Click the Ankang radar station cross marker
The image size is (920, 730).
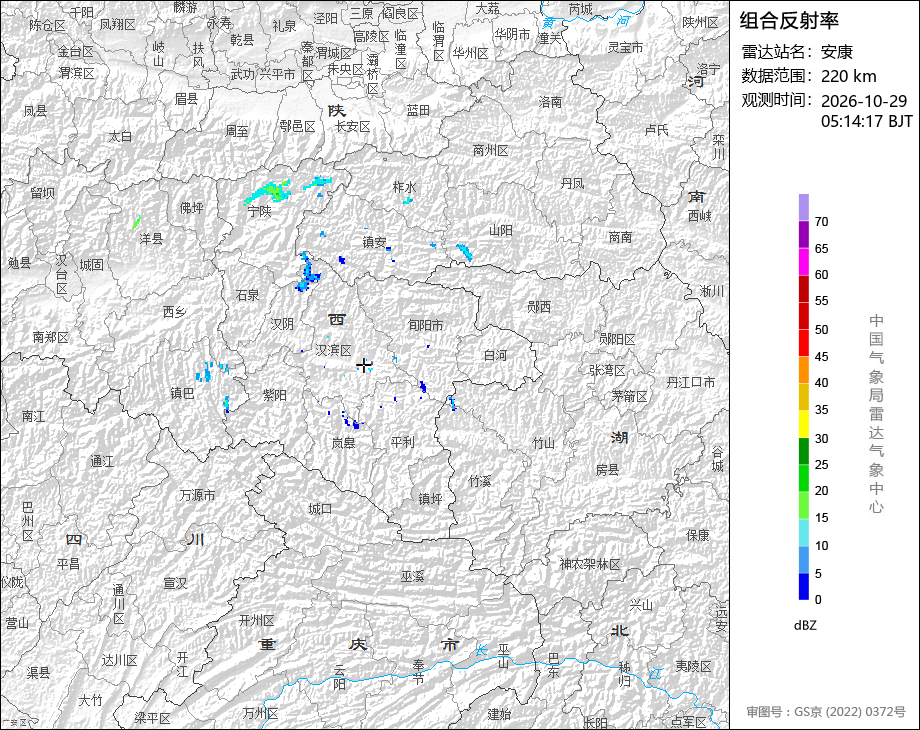coord(364,365)
